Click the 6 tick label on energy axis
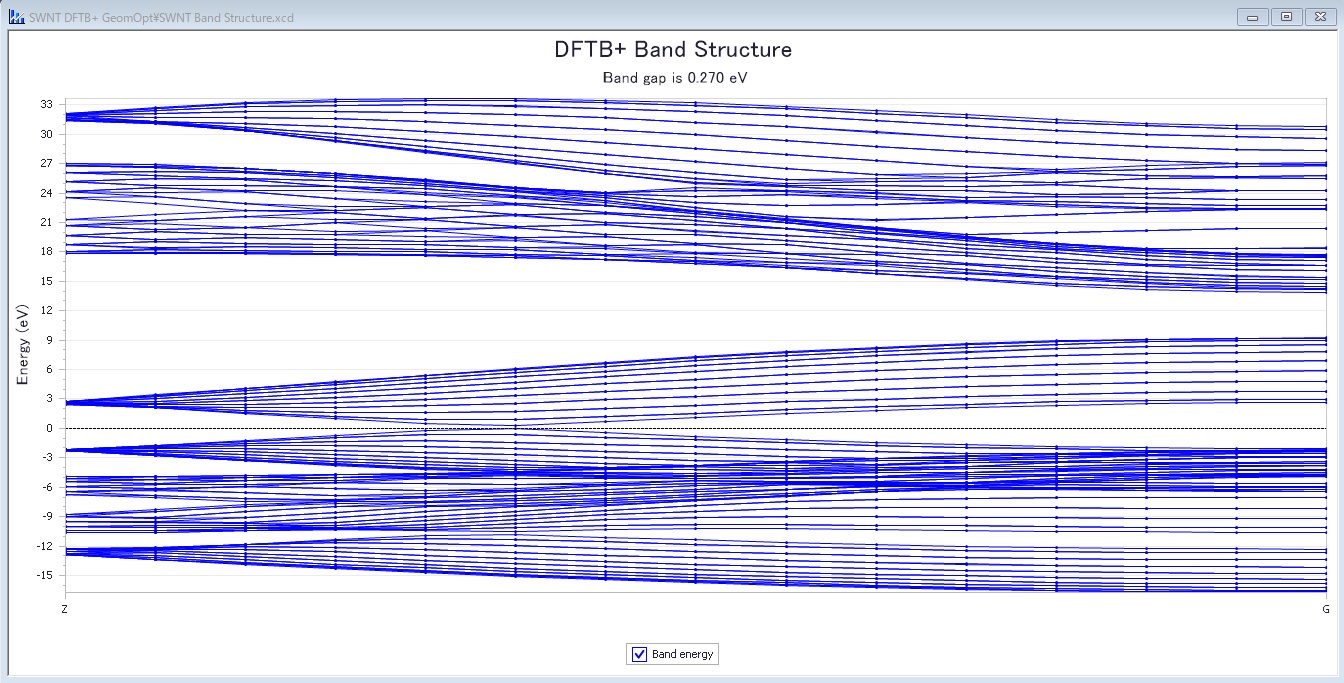The width and height of the screenshot is (1344, 683). pyautogui.click(x=49, y=369)
